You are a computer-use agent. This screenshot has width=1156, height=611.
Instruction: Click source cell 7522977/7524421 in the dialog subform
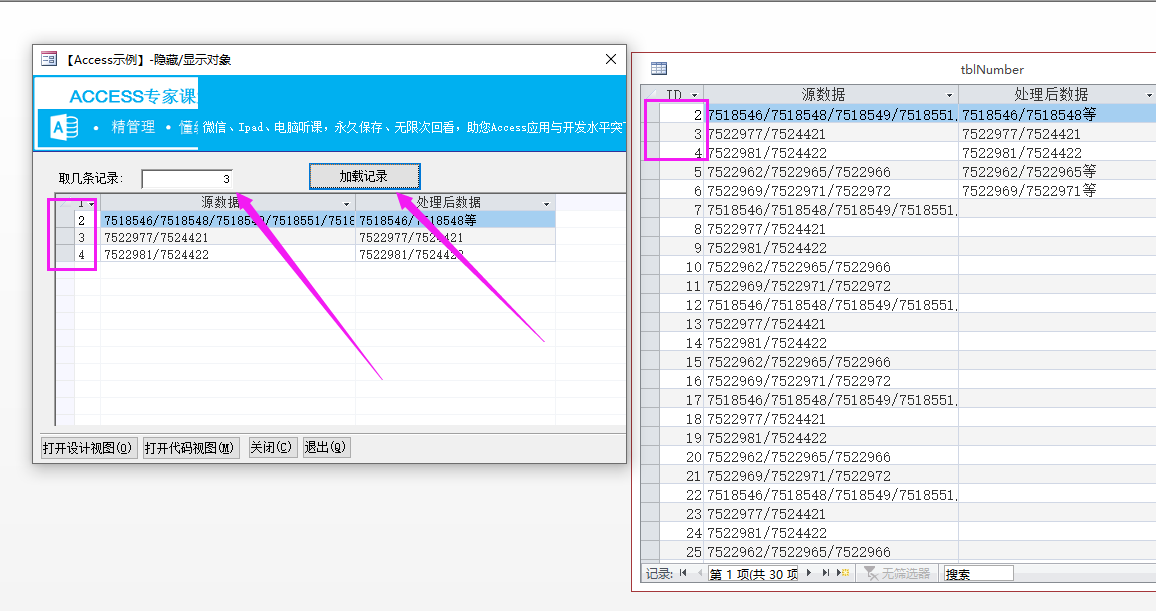click(x=228, y=237)
